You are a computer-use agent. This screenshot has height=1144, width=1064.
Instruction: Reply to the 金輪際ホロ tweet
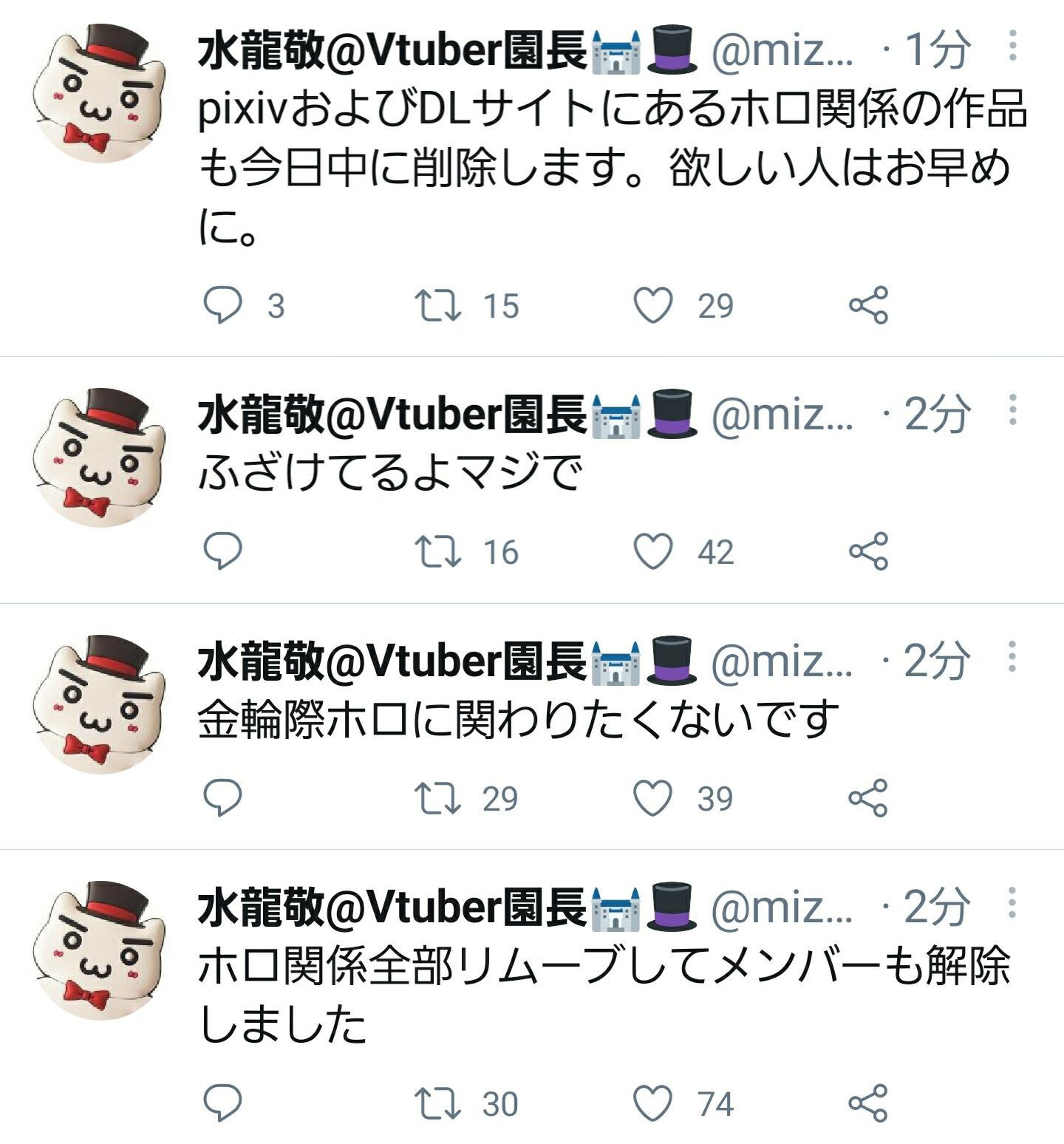pyautogui.click(x=222, y=797)
